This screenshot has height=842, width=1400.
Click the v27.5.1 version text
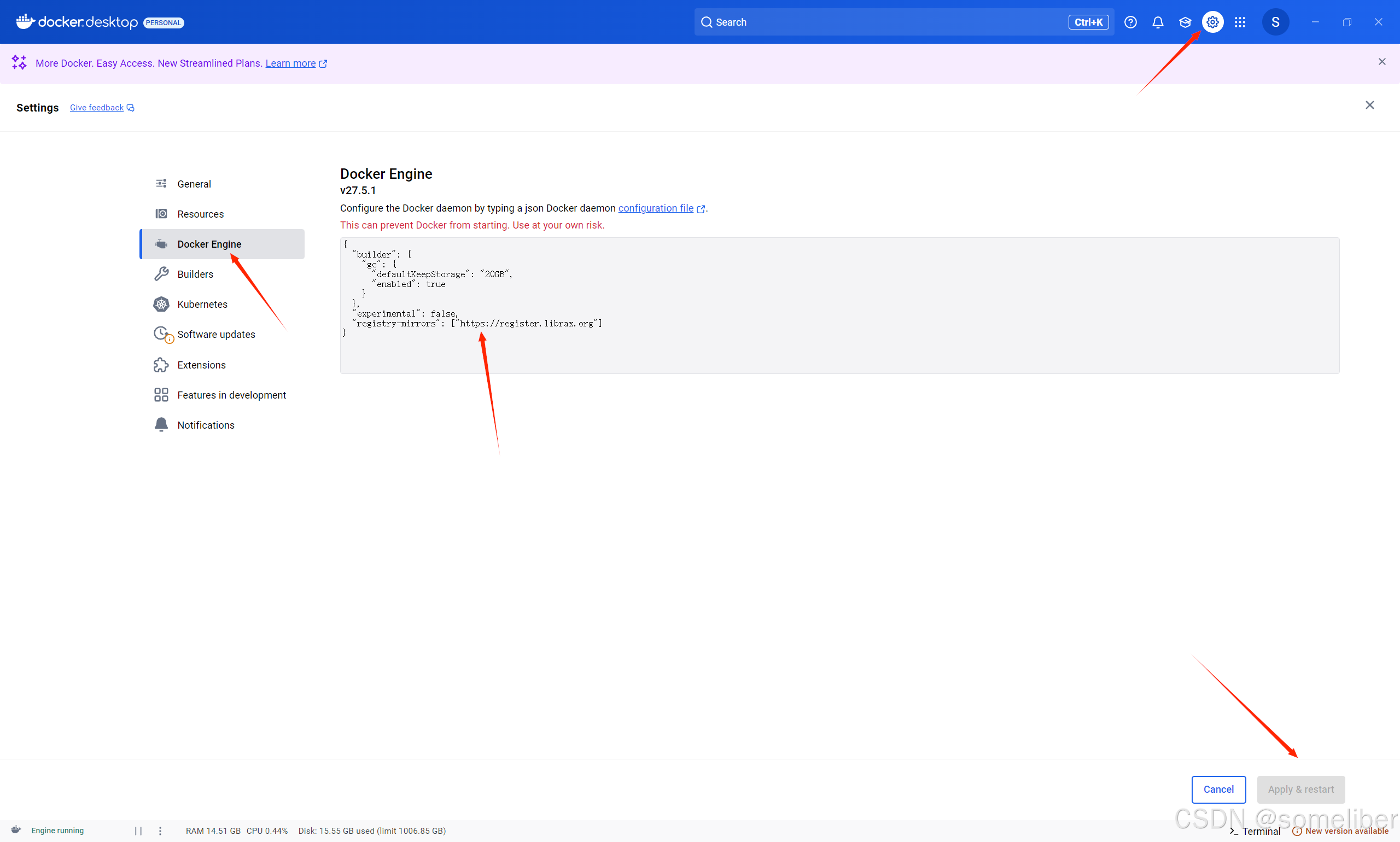358,191
